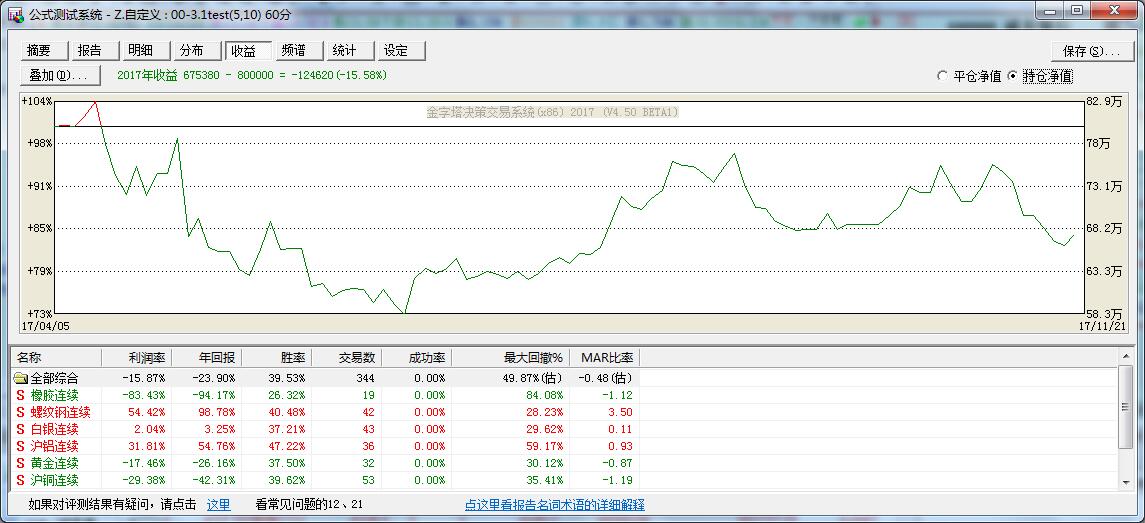Viewport: 1145px width, 523px height.
Task: Open the 点这里看报告名词术语的详细解释 link
Action: (555, 505)
